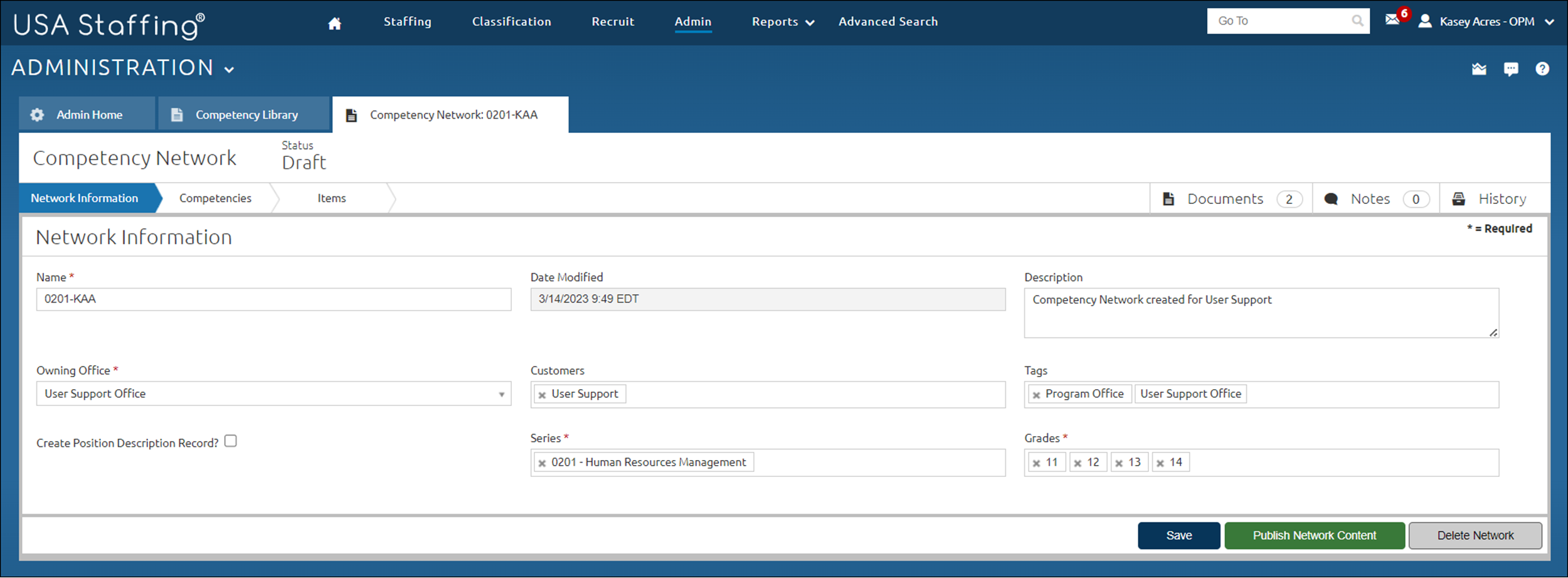Open the Kasey Acres user menu arrow
Screen dimensions: 1568x578
(x=1549, y=22)
